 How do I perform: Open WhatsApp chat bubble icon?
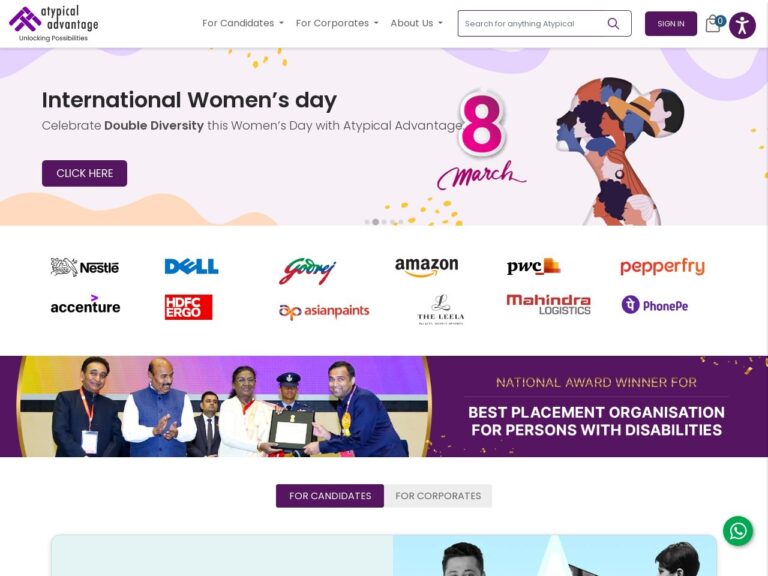click(738, 531)
